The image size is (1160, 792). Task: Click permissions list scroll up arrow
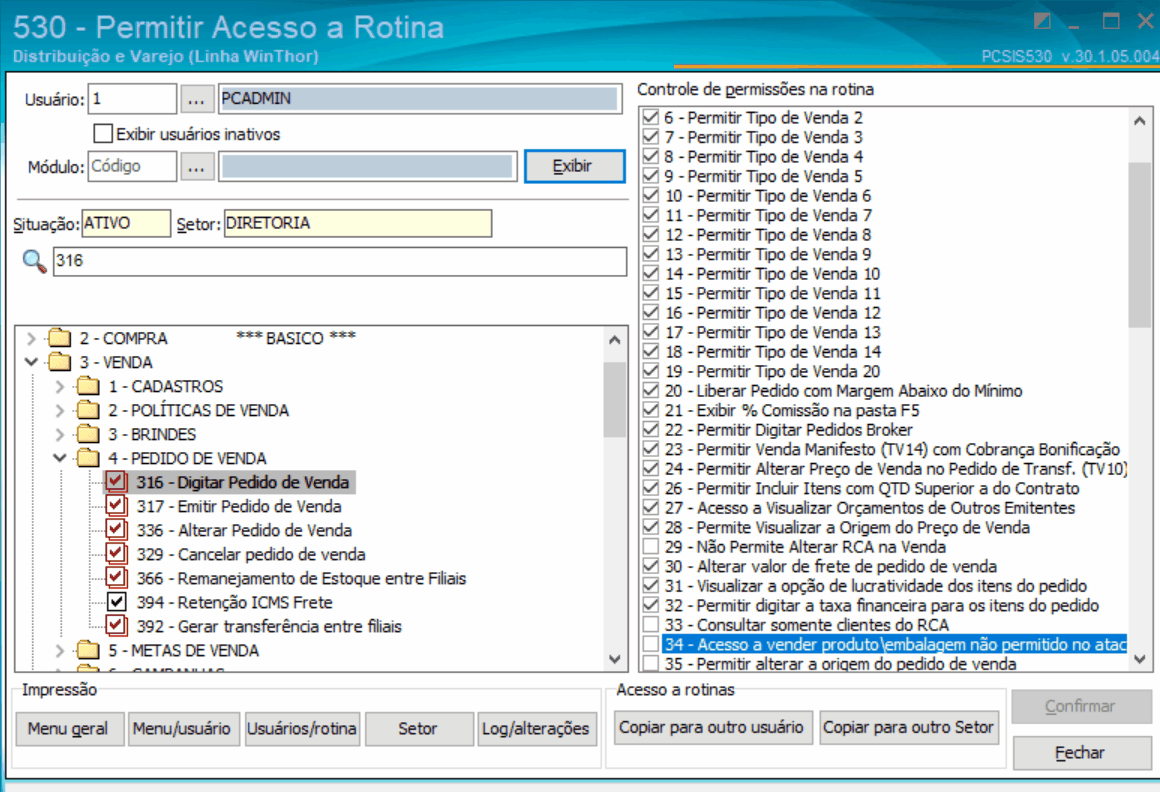click(x=1140, y=121)
